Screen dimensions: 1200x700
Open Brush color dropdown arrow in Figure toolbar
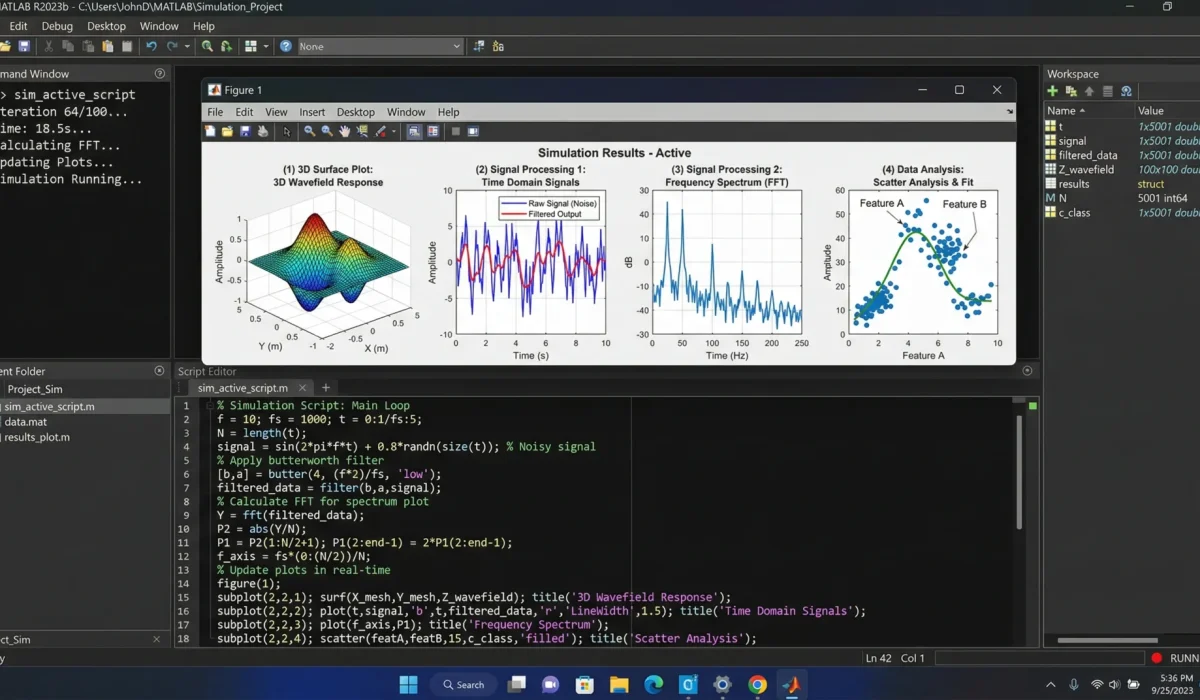[x=394, y=131]
